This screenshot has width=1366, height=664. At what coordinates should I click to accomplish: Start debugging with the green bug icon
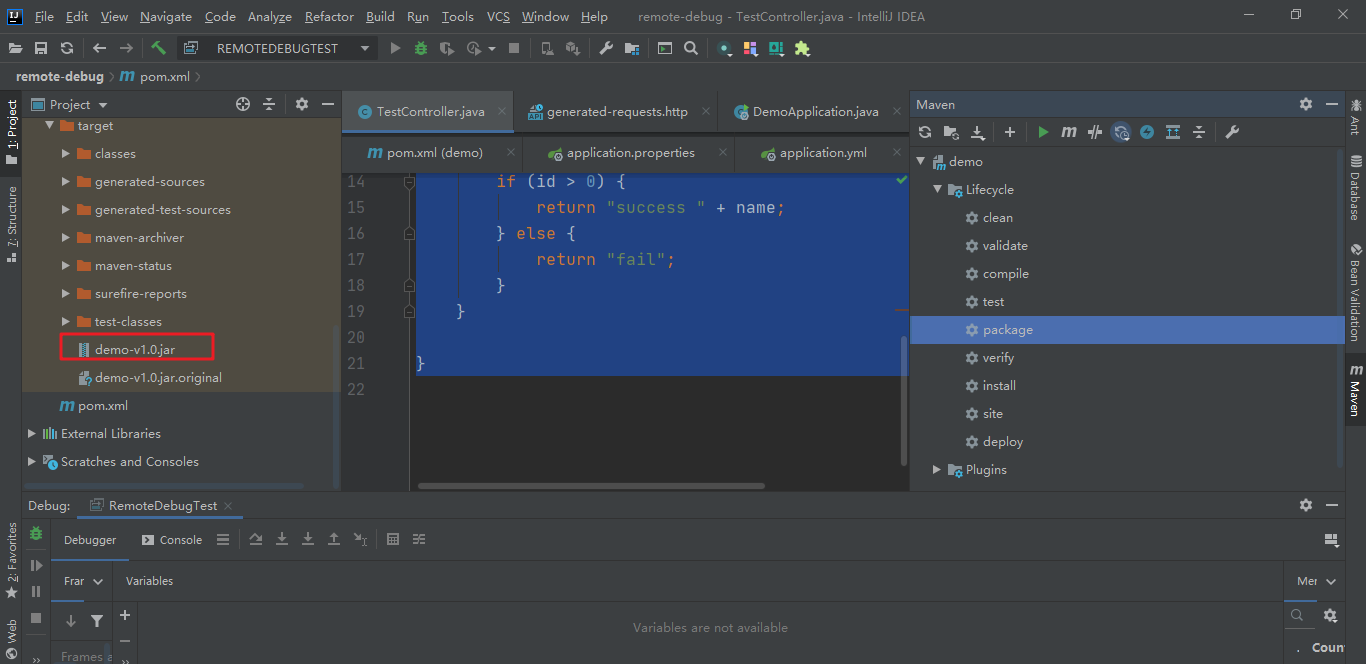(x=421, y=48)
